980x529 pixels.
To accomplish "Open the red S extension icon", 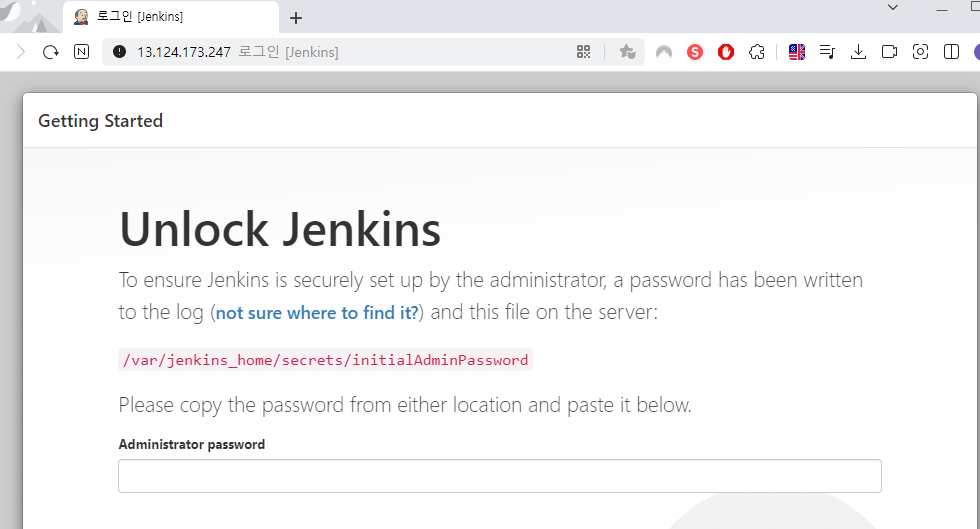I will pyautogui.click(x=695, y=52).
